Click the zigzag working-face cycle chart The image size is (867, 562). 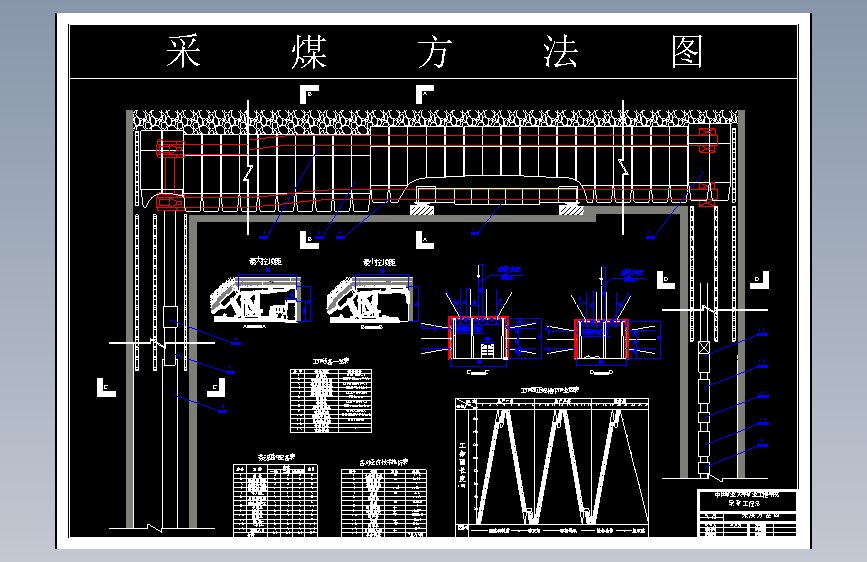(x=552, y=467)
